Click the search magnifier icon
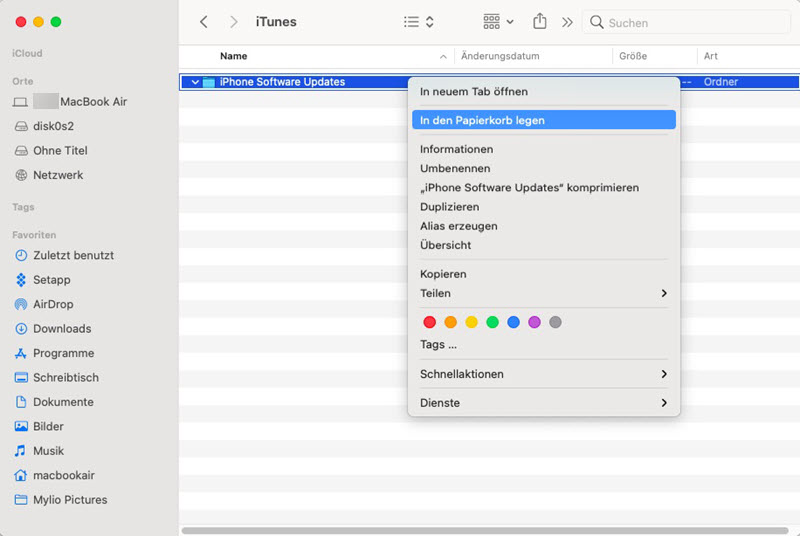The image size is (800, 536). click(596, 22)
